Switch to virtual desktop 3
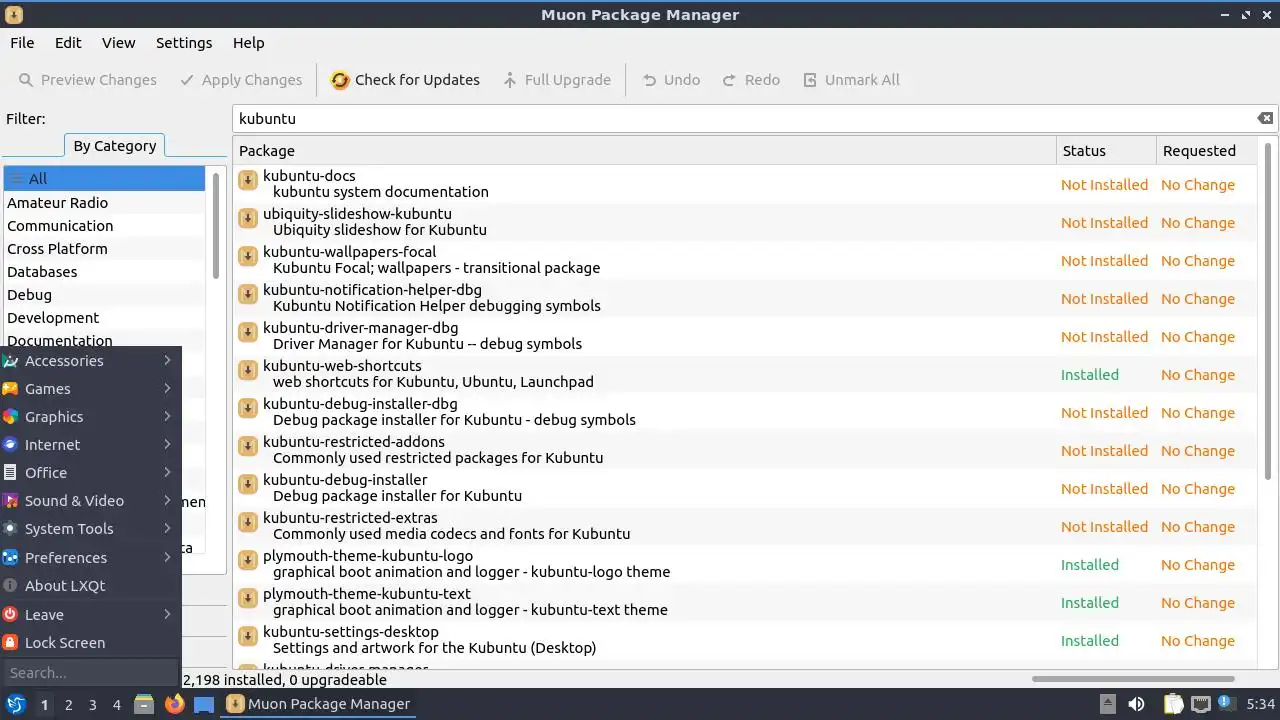The width and height of the screenshot is (1280, 720). [93, 705]
